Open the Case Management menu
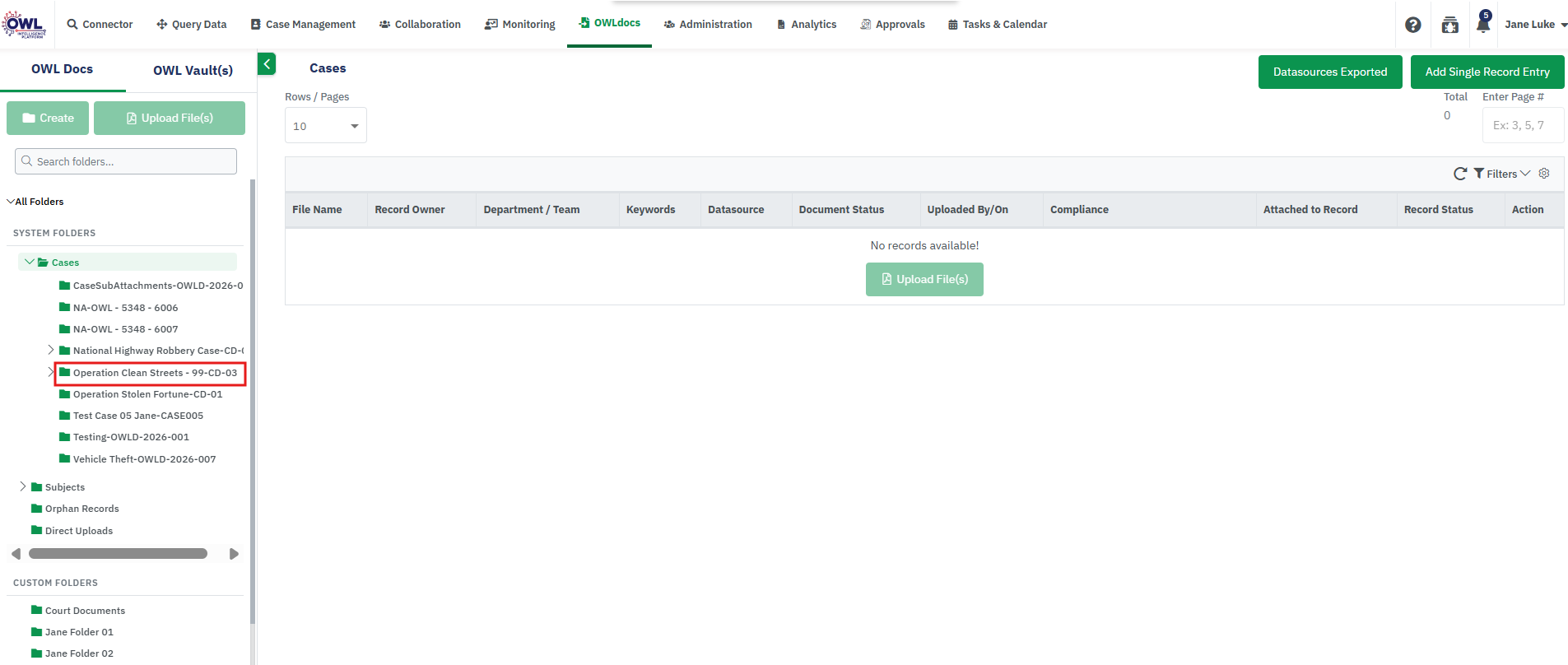1568x665 pixels. pyautogui.click(x=303, y=25)
